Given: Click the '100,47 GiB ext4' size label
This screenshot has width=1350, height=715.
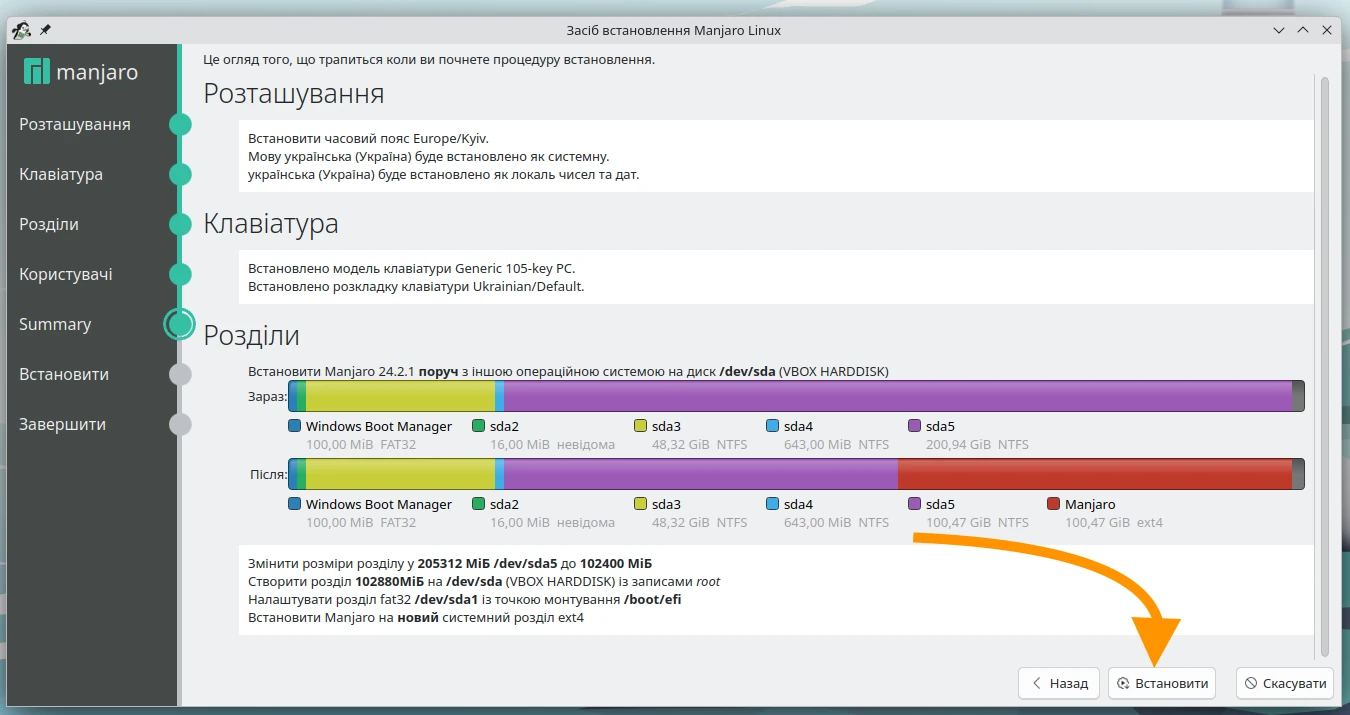Looking at the screenshot, I should coord(1114,522).
